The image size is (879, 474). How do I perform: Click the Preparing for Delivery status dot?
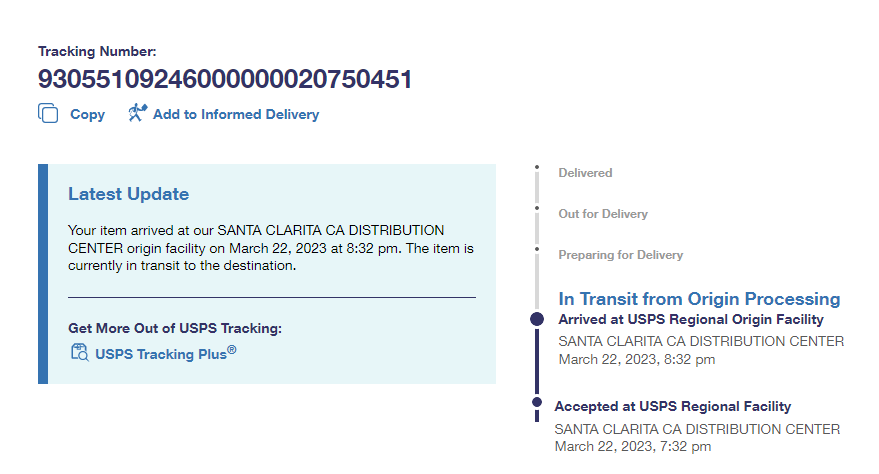click(x=537, y=248)
